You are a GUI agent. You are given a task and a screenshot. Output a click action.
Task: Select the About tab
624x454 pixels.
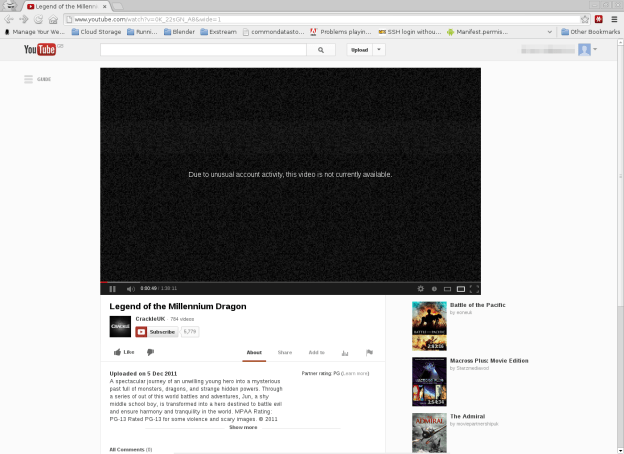[254, 353]
